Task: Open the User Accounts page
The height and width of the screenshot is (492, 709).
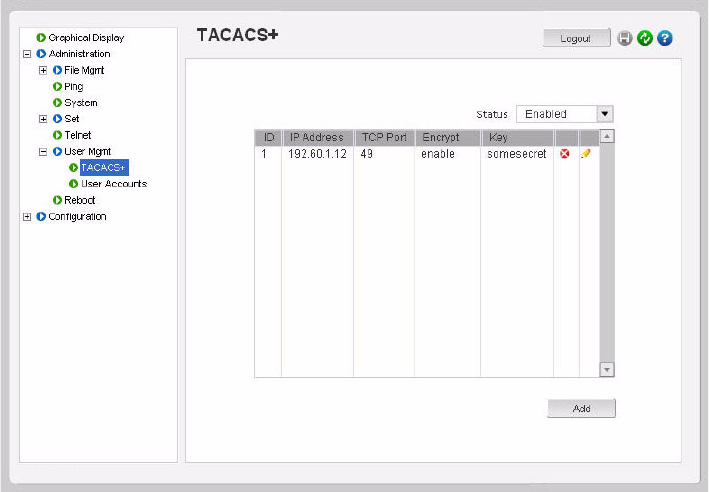Action: [x=114, y=184]
